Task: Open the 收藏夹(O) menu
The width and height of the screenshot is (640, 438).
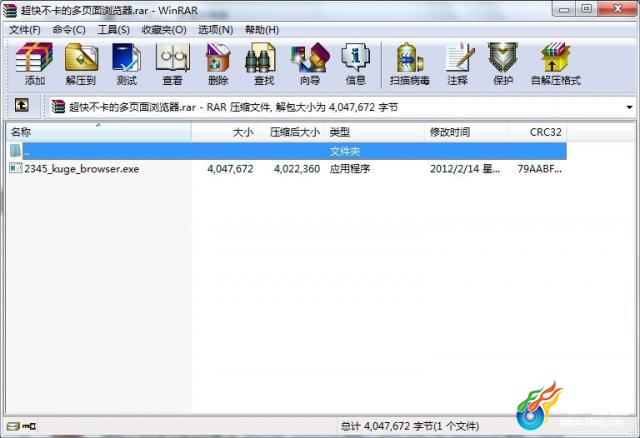Action: click(164, 30)
